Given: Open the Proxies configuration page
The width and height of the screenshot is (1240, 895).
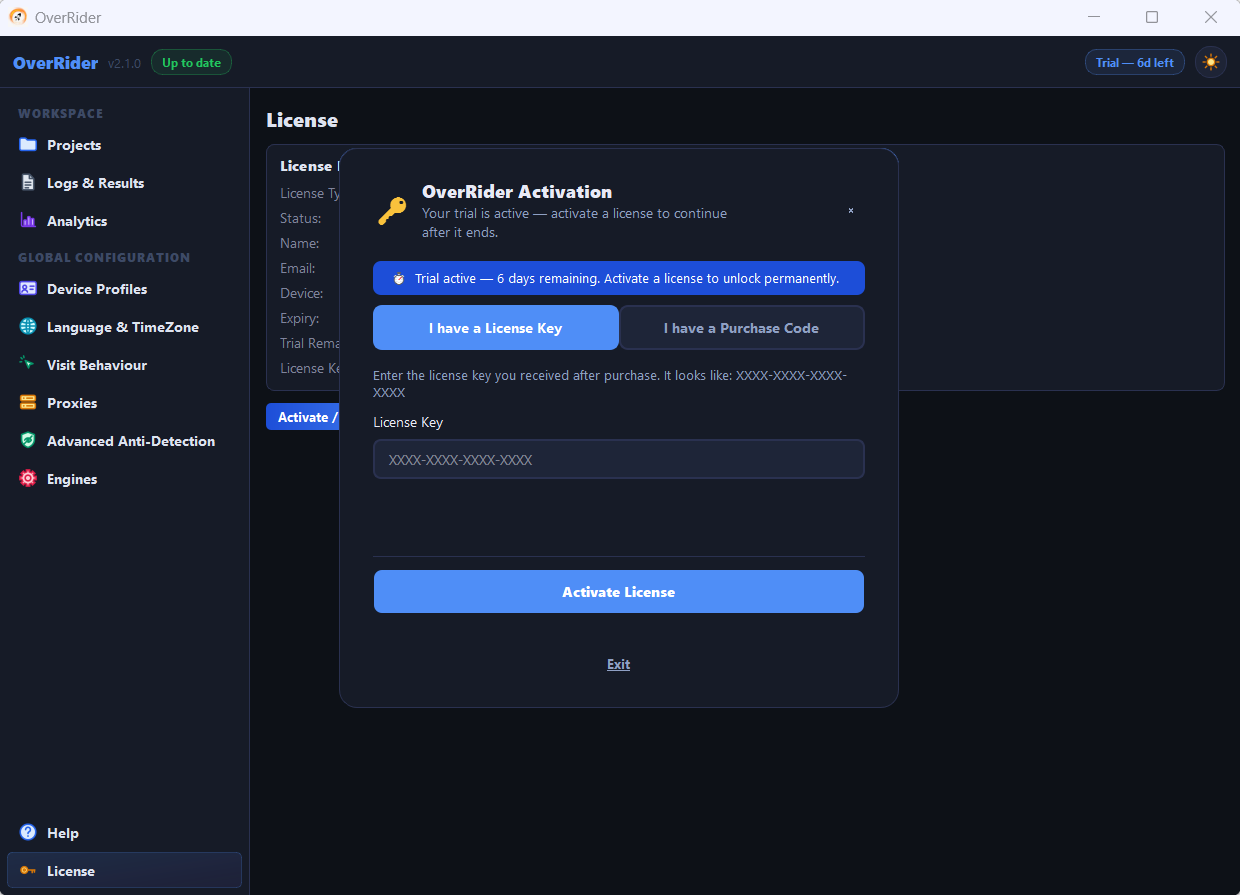Looking at the screenshot, I should click(x=124, y=403).
